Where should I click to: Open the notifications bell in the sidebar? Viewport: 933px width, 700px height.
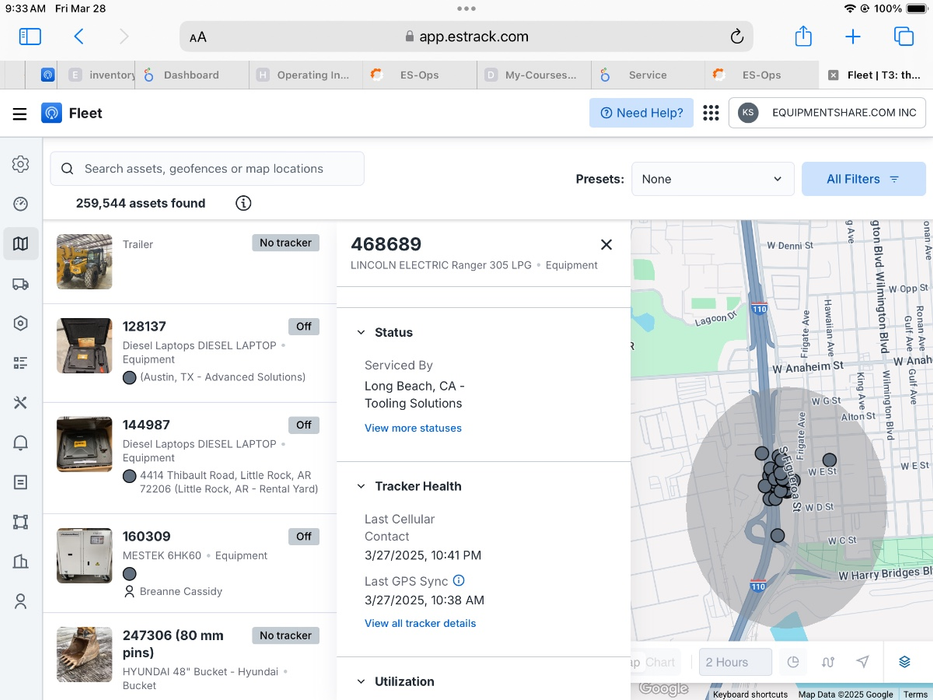[20, 443]
